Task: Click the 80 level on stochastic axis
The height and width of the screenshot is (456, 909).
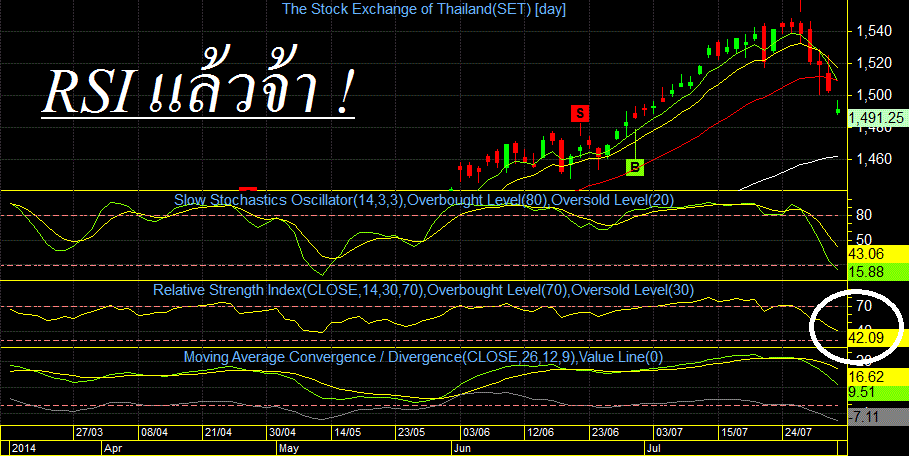Action: coord(864,215)
